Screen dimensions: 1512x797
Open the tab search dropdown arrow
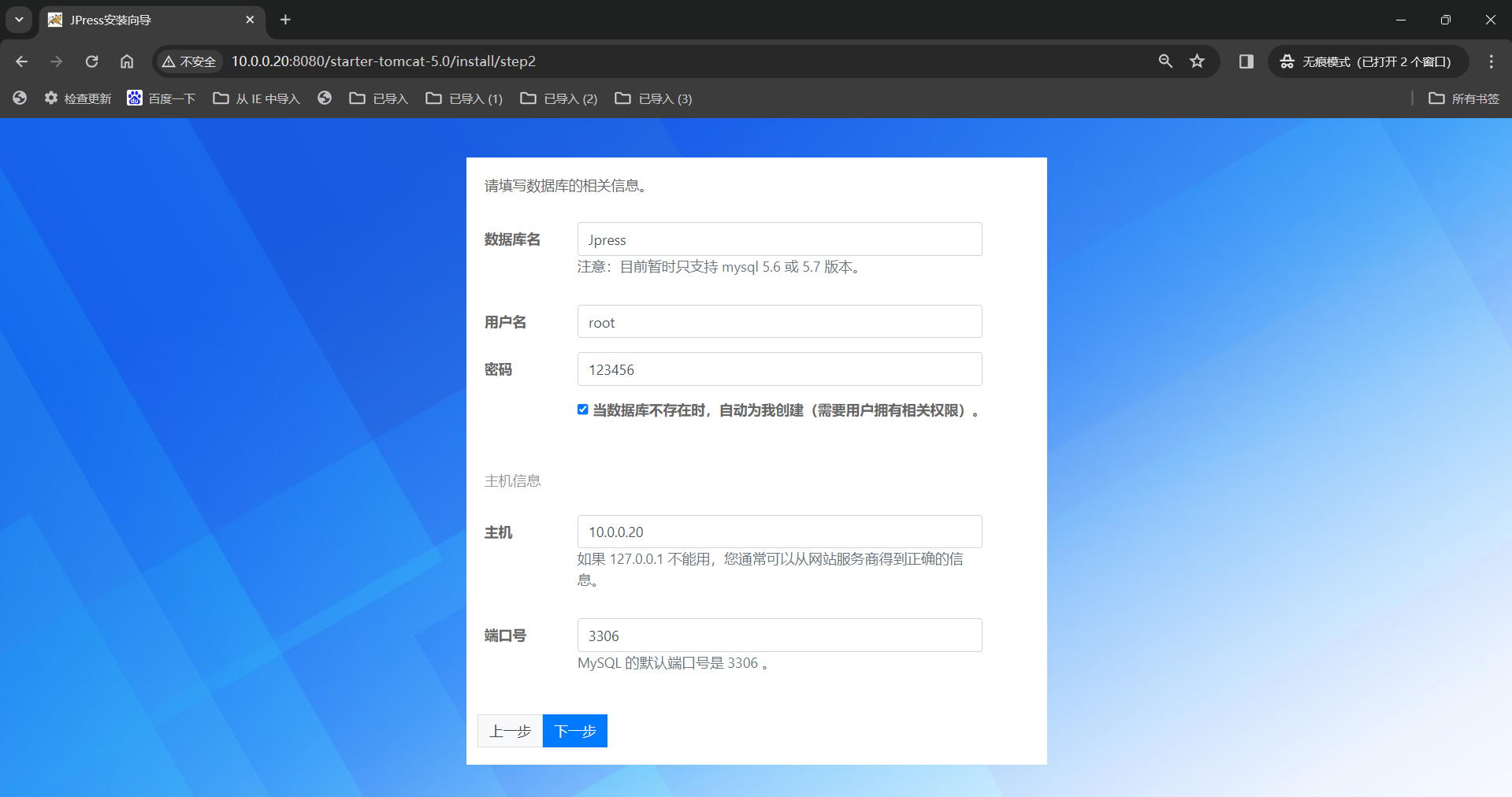(x=19, y=20)
